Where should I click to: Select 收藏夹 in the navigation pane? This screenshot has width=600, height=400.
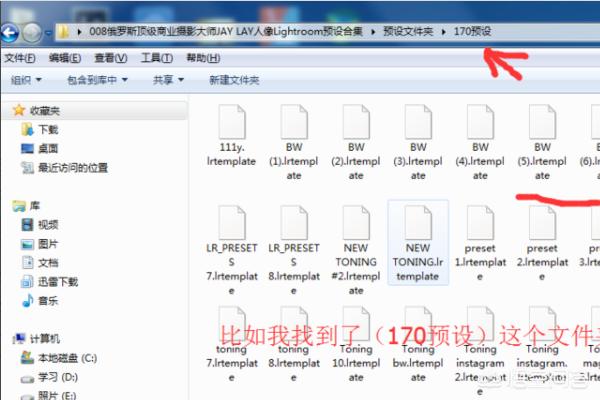[45, 111]
